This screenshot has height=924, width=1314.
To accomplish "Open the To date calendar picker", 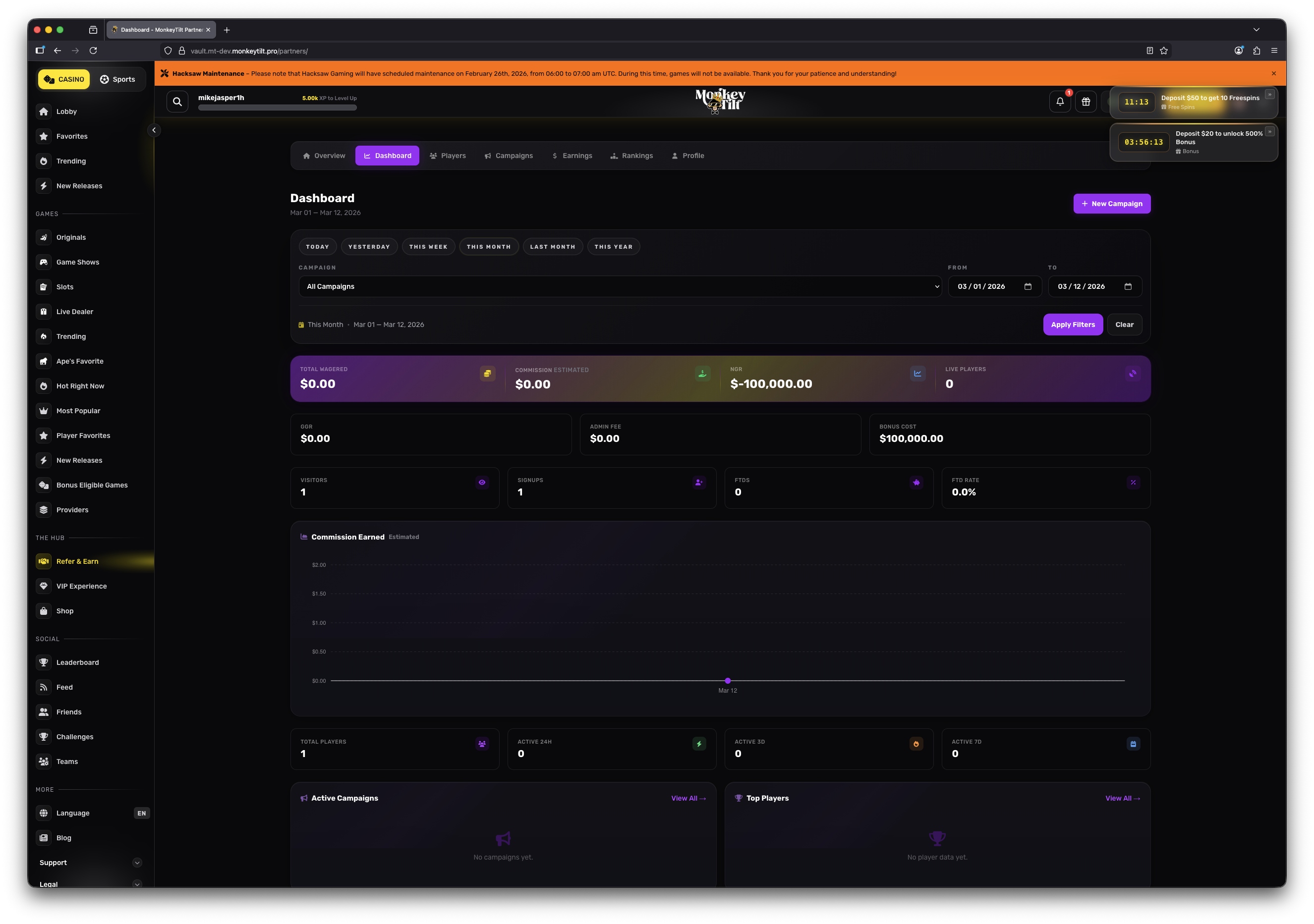I will click(1128, 287).
